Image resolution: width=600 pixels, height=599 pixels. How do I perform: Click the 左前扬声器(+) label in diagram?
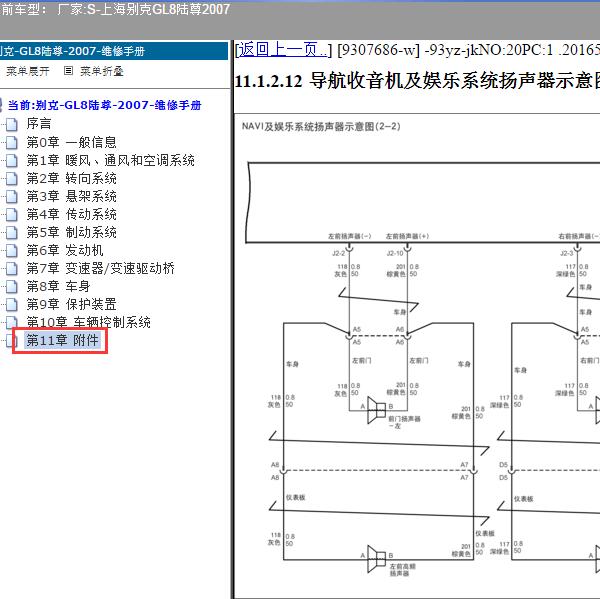pos(407,236)
